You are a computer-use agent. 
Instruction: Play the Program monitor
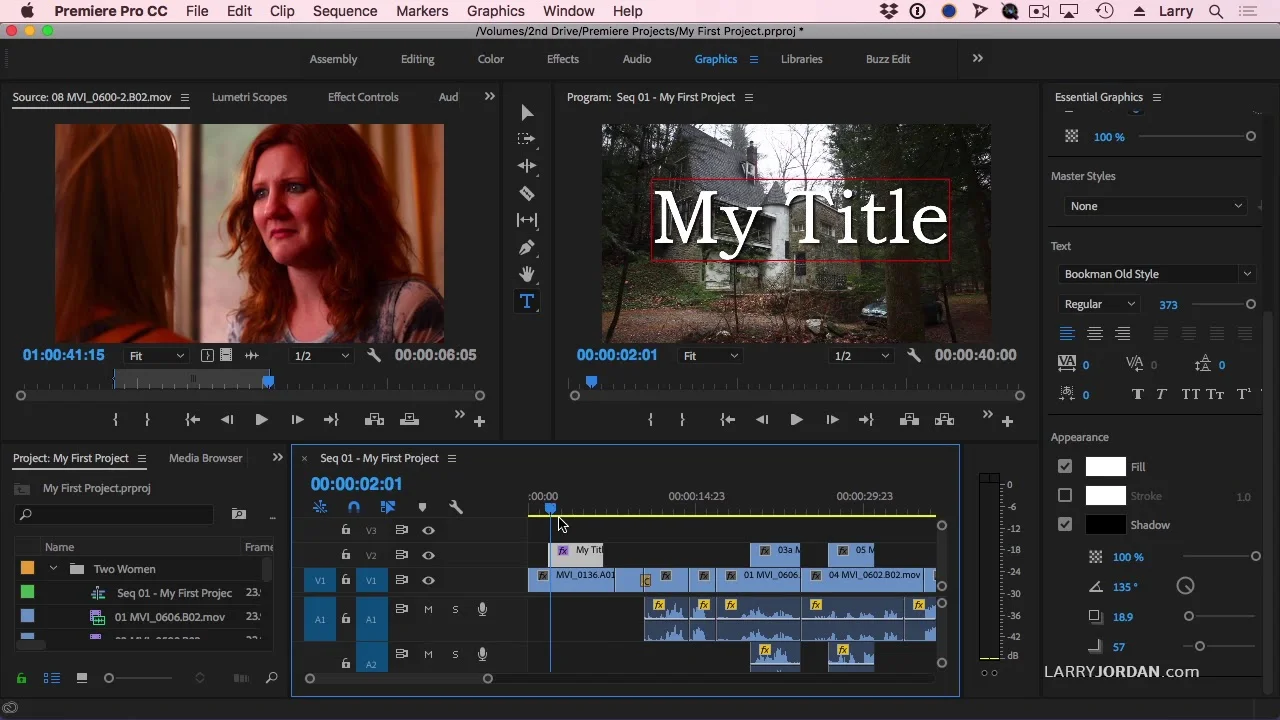point(796,419)
